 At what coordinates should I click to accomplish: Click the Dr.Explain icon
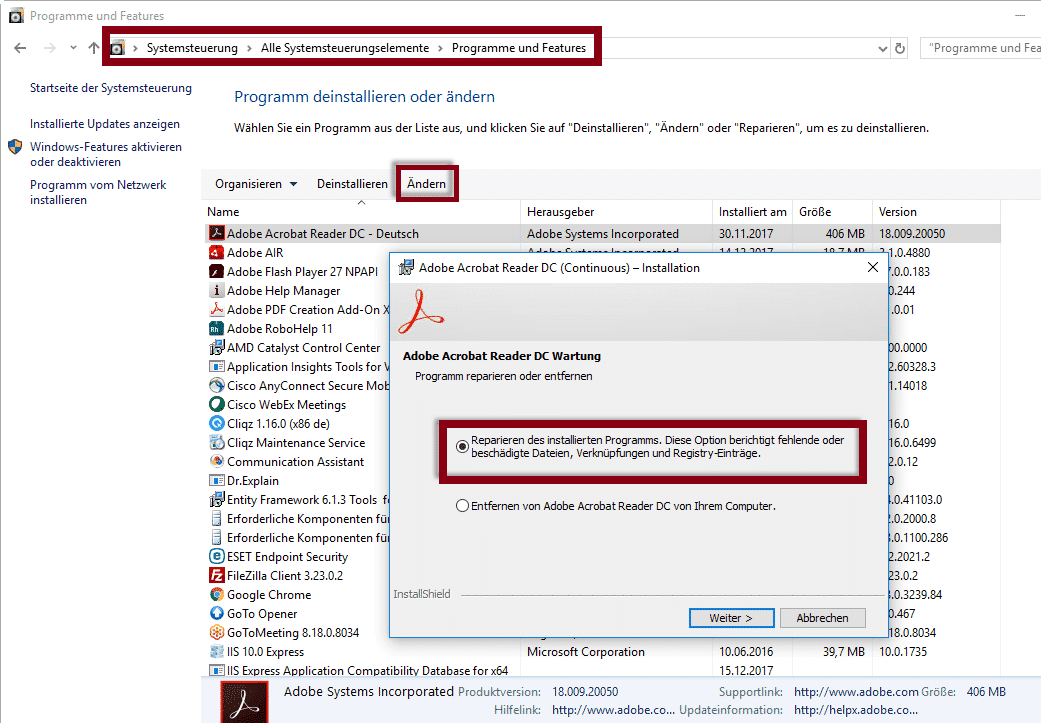[216, 480]
